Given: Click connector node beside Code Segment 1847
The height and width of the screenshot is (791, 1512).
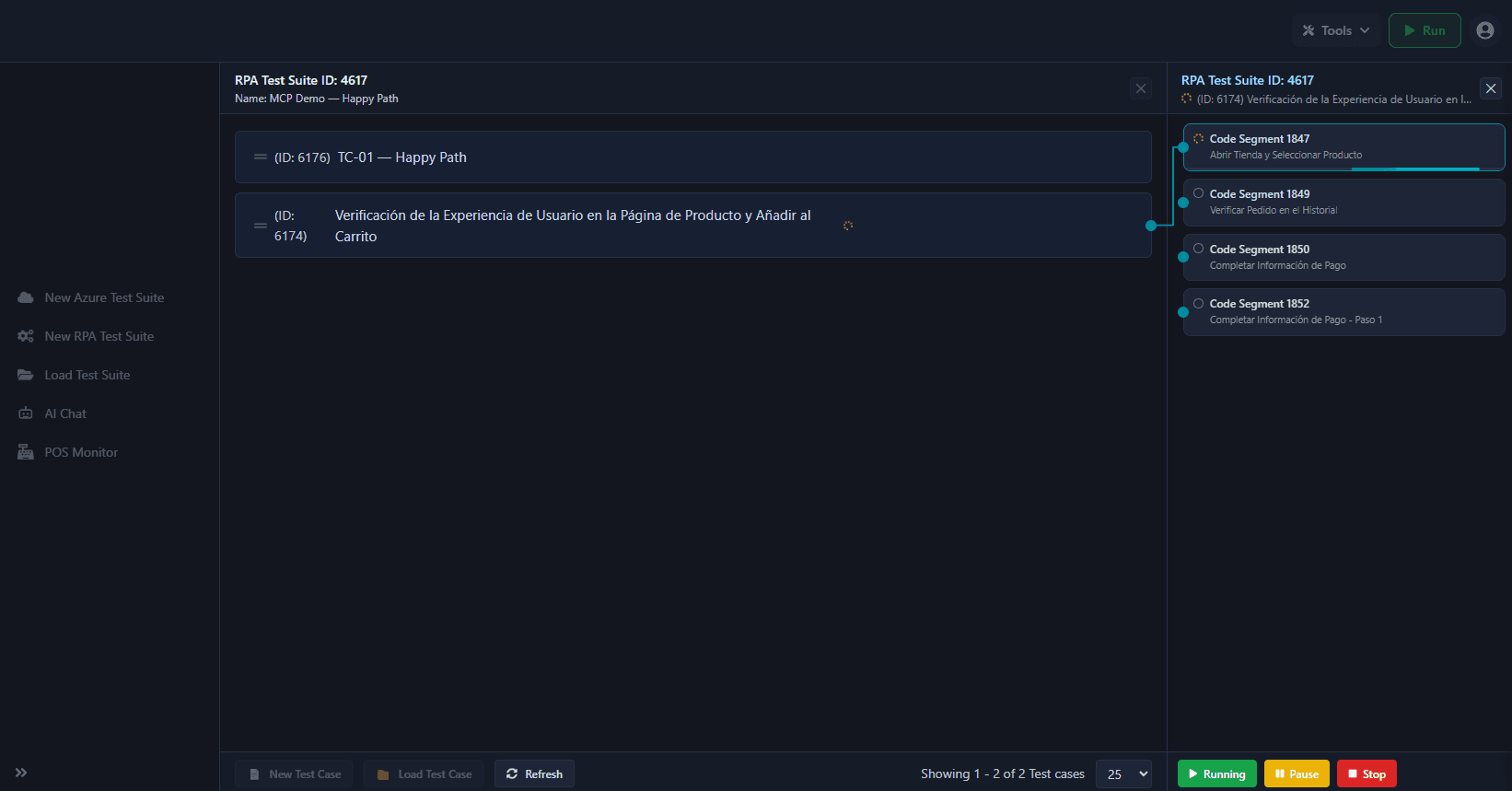Looking at the screenshot, I should pos(1183,147).
